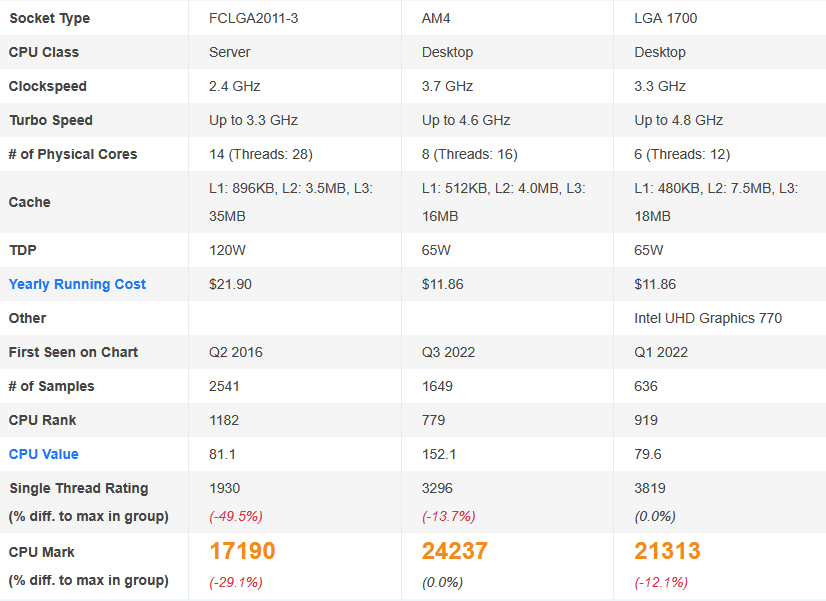Click the 120W TDP value
The width and height of the screenshot is (826, 601).
[x=227, y=250]
